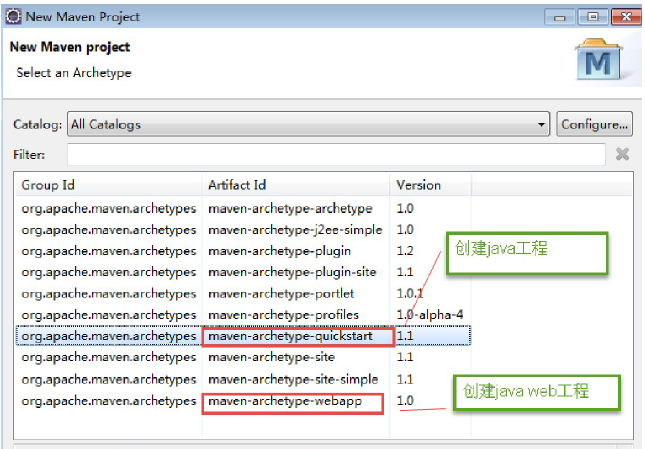Select the maven-archetype-site row
Viewport: 645px width, 449px height.
(x=243, y=357)
